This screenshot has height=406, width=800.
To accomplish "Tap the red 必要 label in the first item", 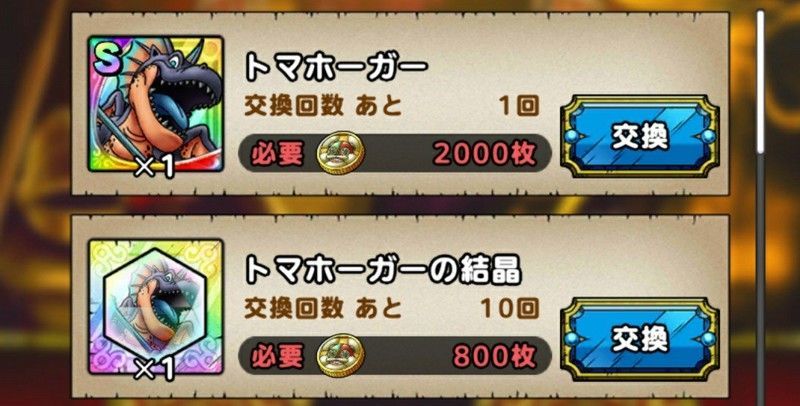I will pos(277,153).
